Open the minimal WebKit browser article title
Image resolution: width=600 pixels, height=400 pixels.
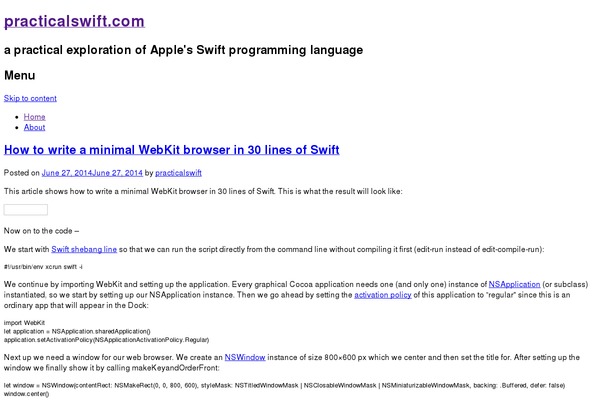pyautogui.click(x=171, y=150)
